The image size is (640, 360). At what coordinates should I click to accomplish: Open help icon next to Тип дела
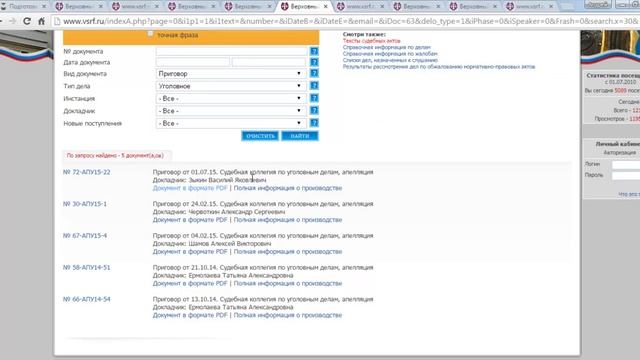314,86
